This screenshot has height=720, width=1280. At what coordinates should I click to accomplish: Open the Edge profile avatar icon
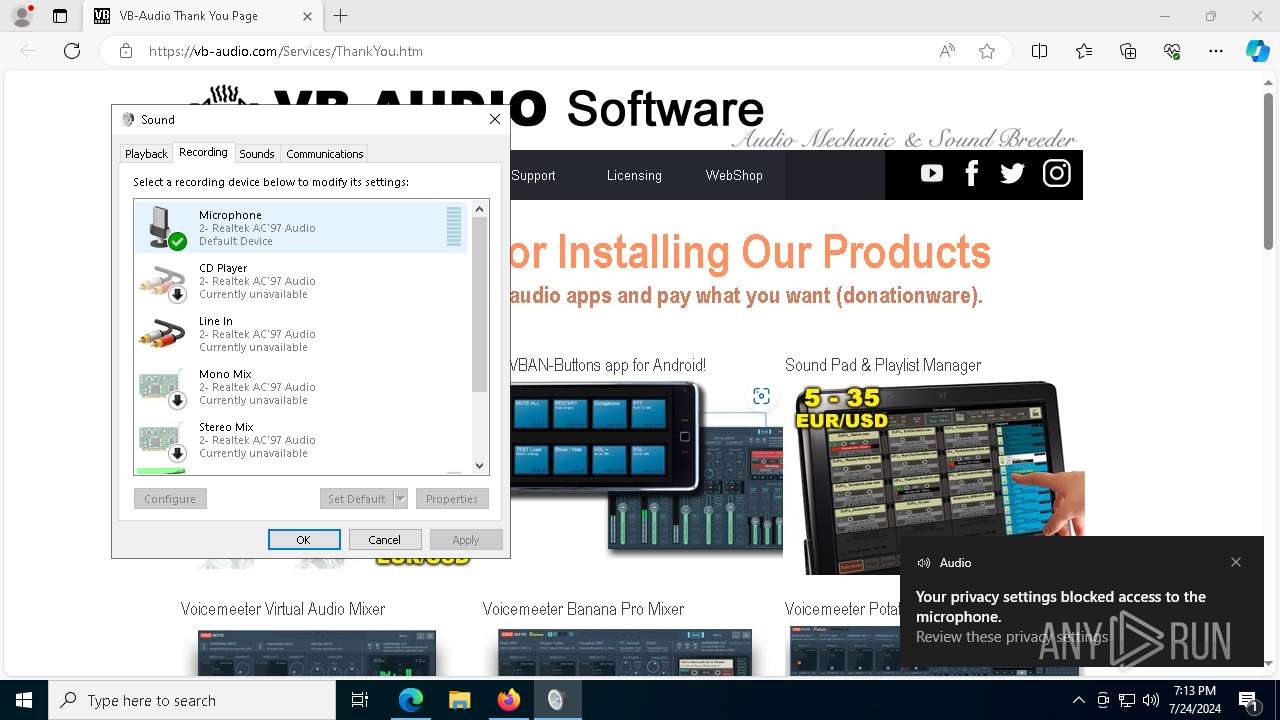pyautogui.click(x=21, y=16)
